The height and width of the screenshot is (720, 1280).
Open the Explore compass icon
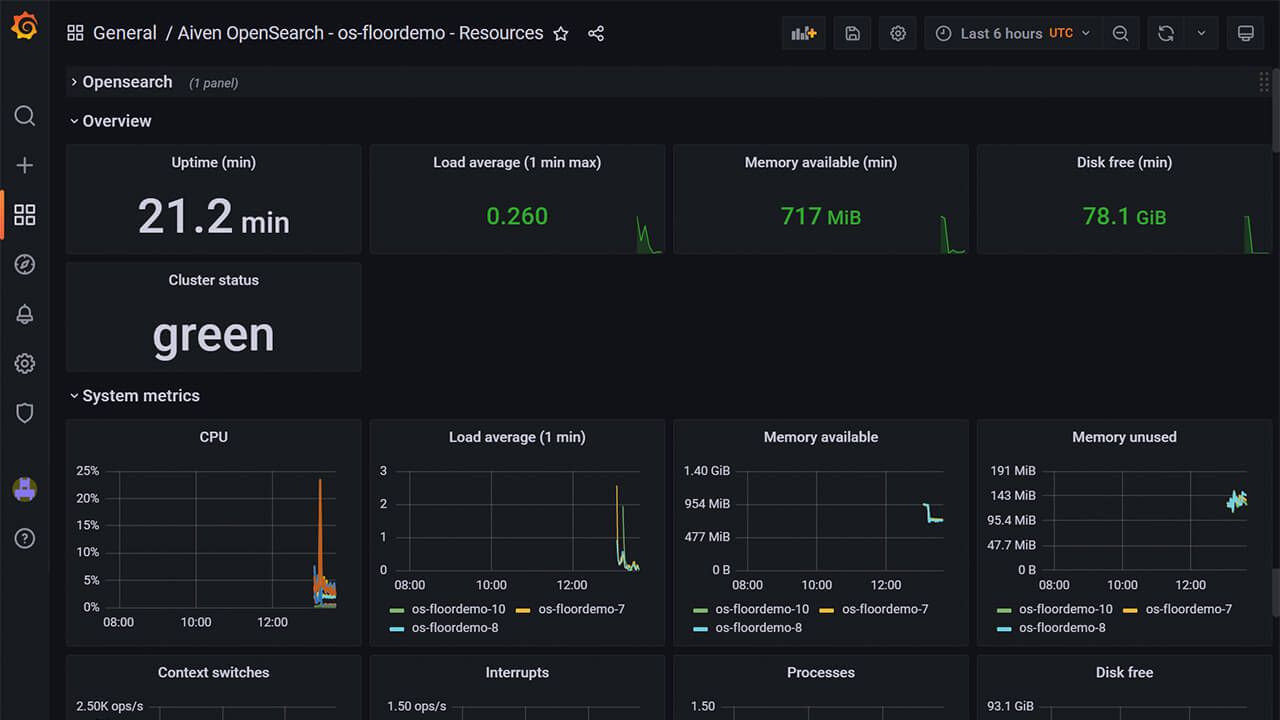25,264
